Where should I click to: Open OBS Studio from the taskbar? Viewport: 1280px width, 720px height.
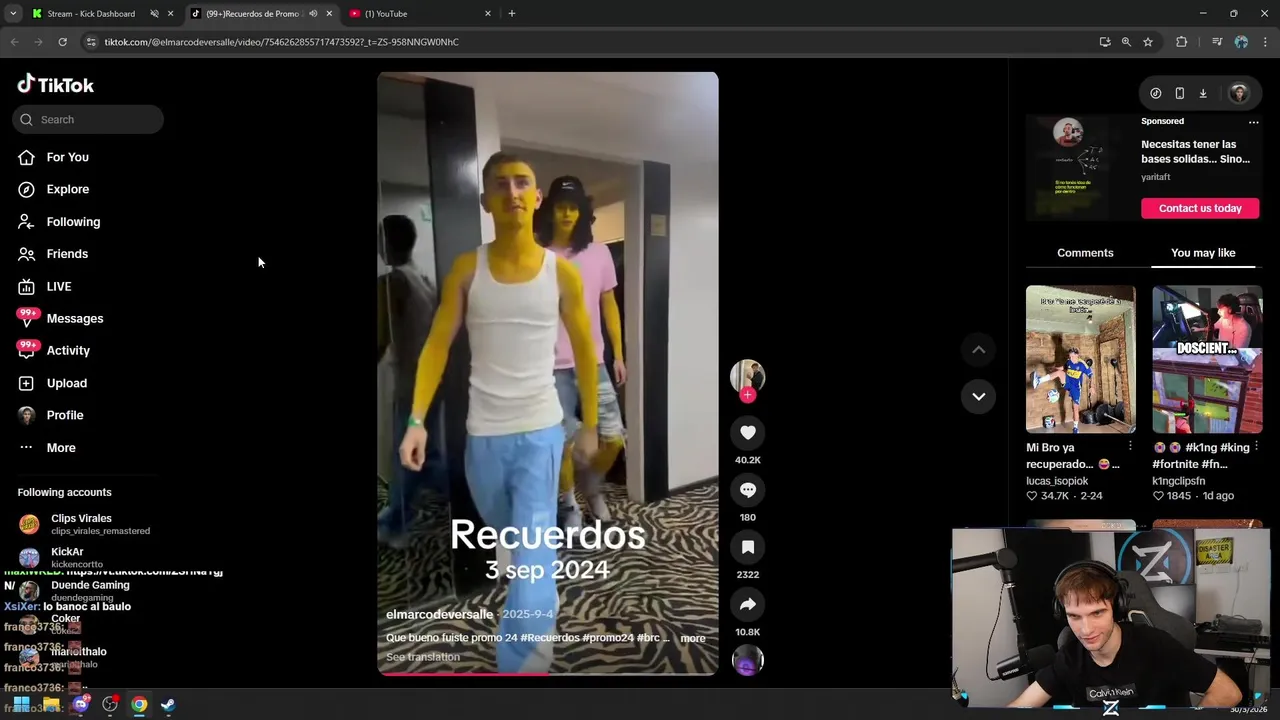(110, 704)
